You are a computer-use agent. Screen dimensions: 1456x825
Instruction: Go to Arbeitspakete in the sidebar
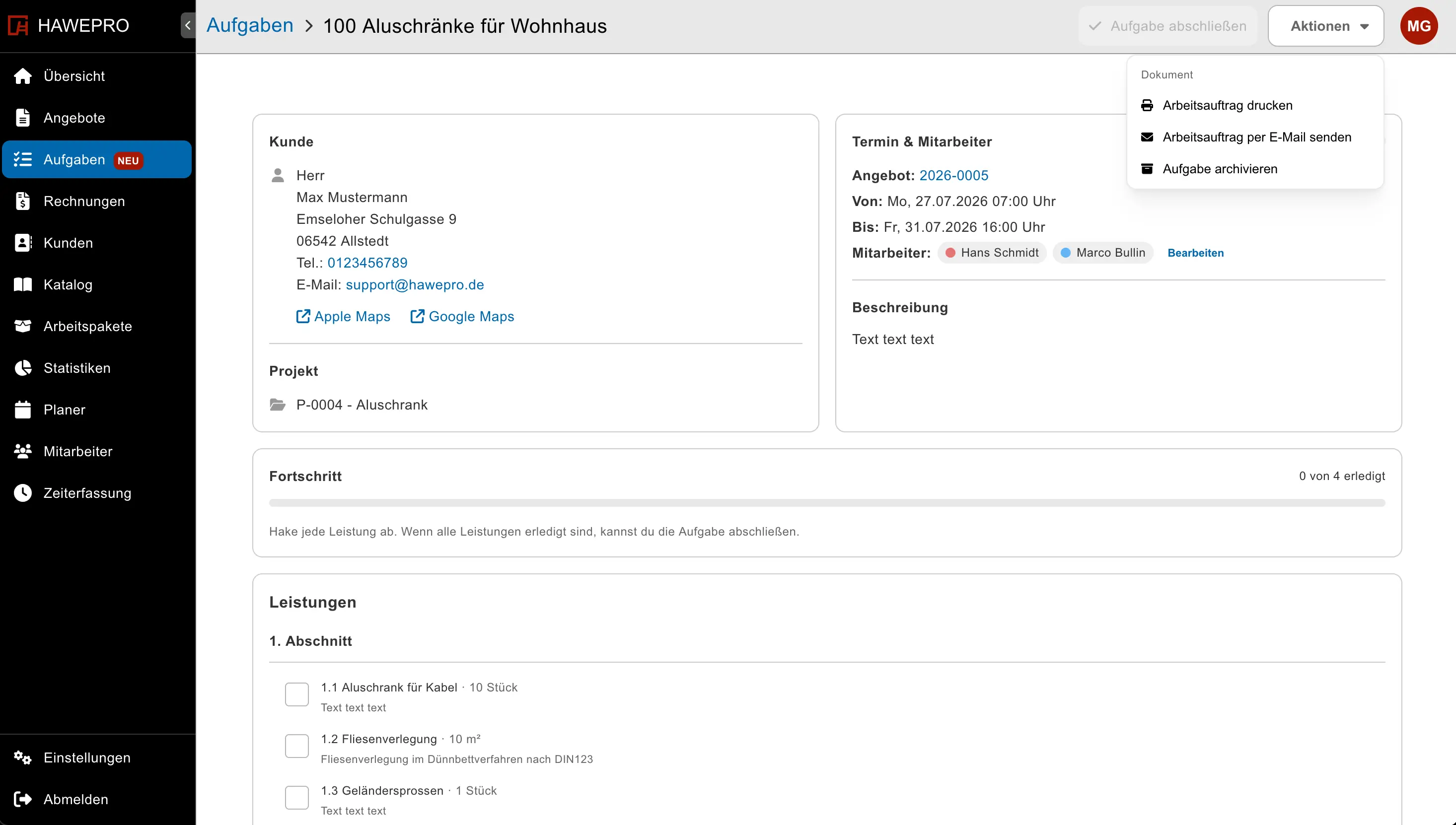(x=97, y=326)
